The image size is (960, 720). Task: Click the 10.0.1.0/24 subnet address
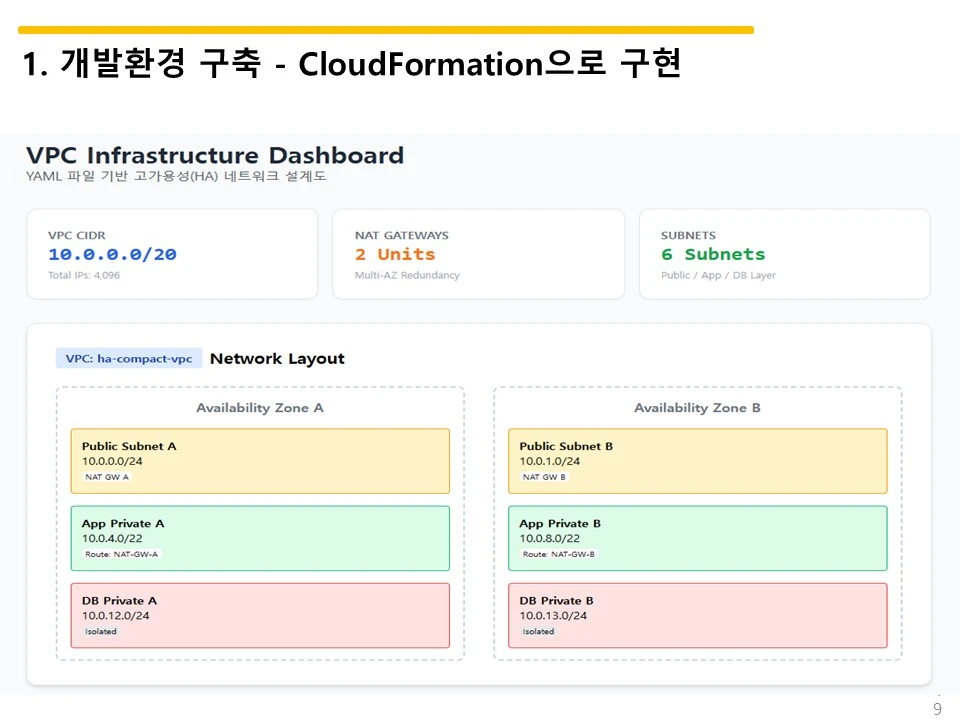[x=550, y=461]
